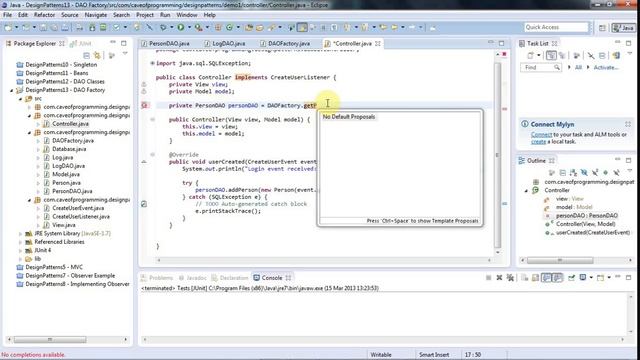Close the Connect Mylyn notification
640x360 pixels.
pyautogui.click(x=628, y=124)
